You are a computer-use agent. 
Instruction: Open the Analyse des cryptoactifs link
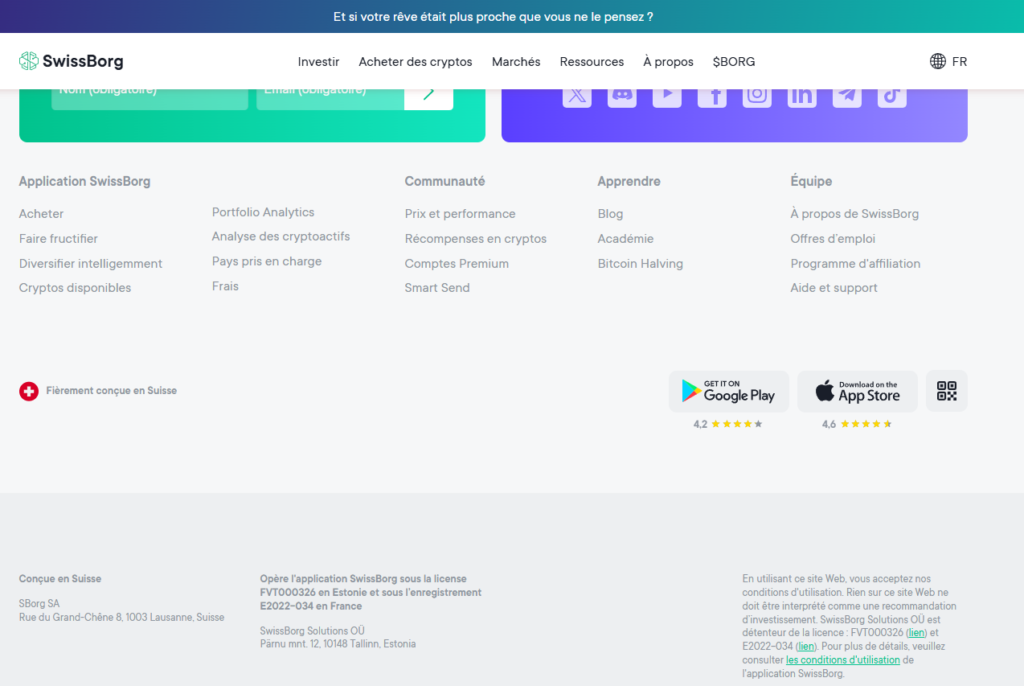point(281,237)
